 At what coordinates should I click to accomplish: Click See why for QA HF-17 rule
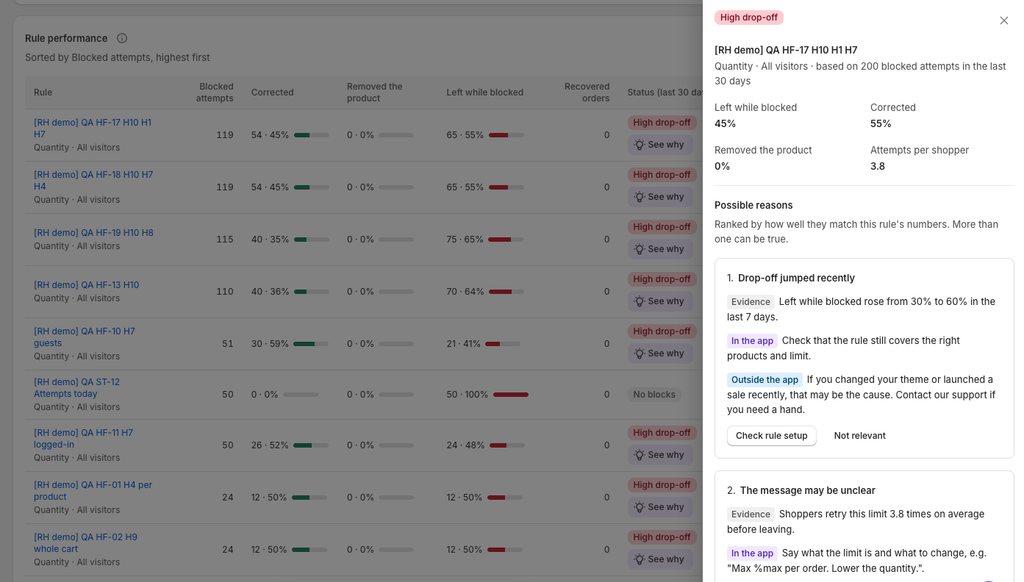(659, 144)
